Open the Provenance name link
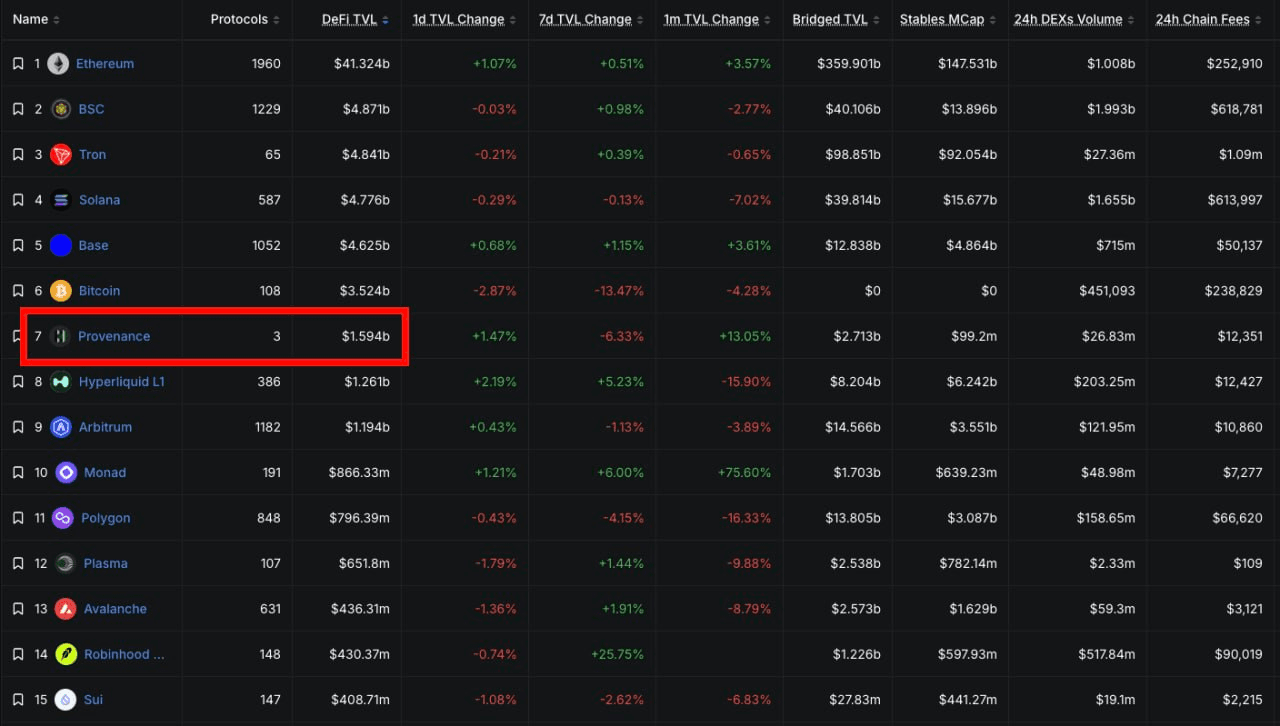This screenshot has height=726, width=1280. point(114,337)
